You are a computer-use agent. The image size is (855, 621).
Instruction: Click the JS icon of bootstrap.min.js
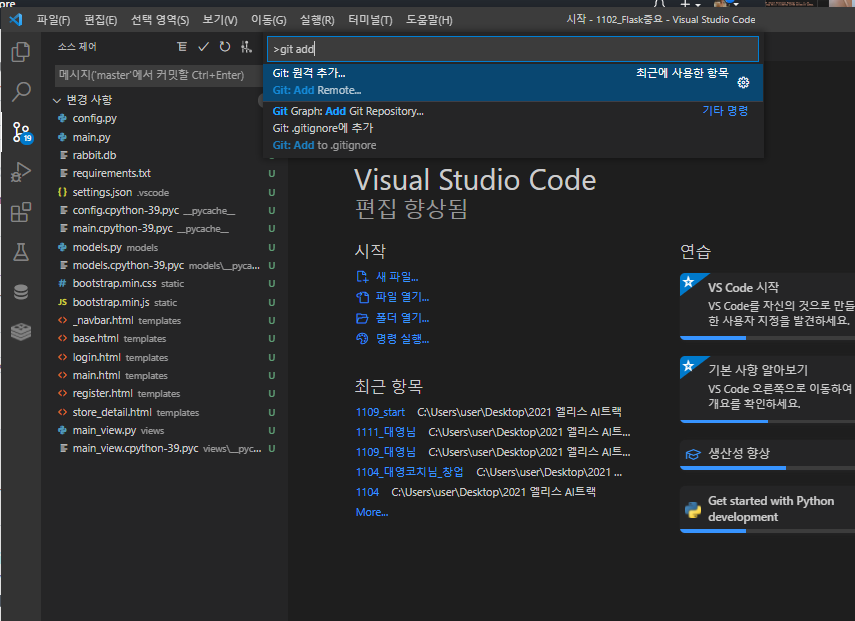pyautogui.click(x=63, y=302)
